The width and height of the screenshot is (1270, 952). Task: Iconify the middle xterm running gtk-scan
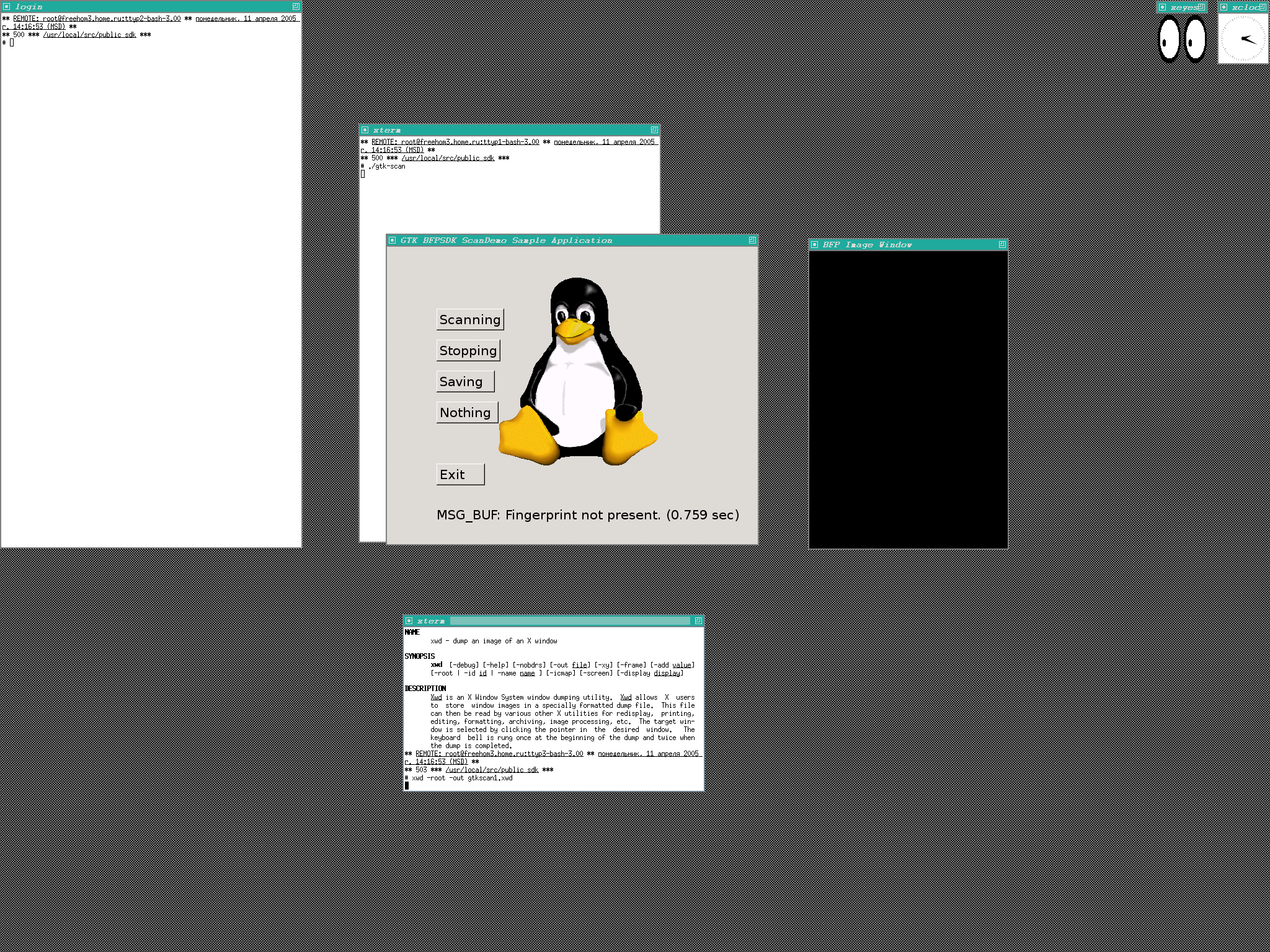click(365, 130)
